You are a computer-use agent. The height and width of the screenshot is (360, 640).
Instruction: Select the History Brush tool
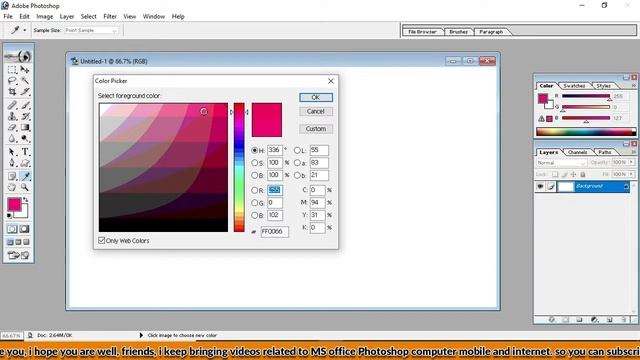point(25,116)
